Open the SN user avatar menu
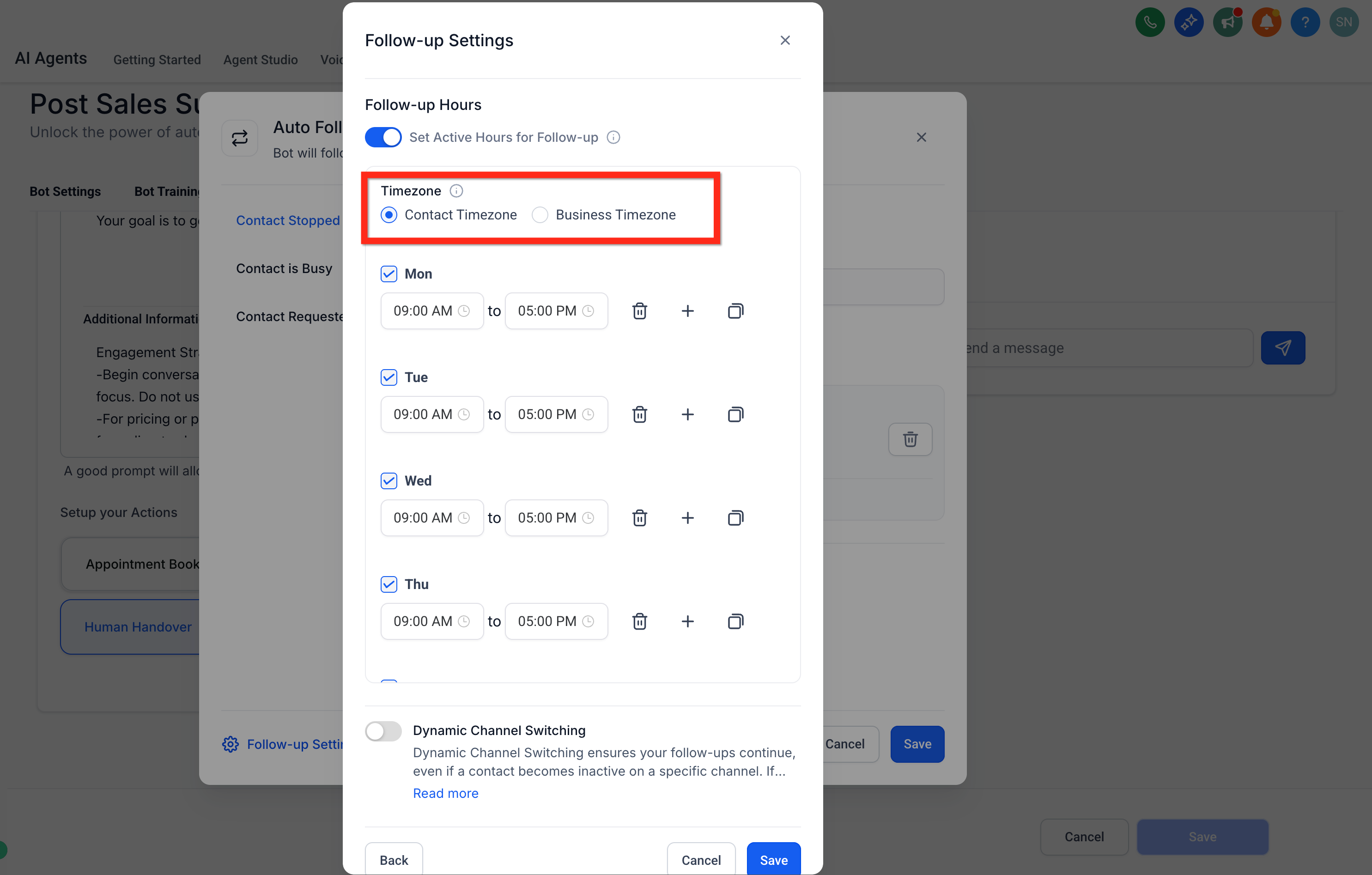Viewport: 1372px width, 875px height. pos(1343,22)
